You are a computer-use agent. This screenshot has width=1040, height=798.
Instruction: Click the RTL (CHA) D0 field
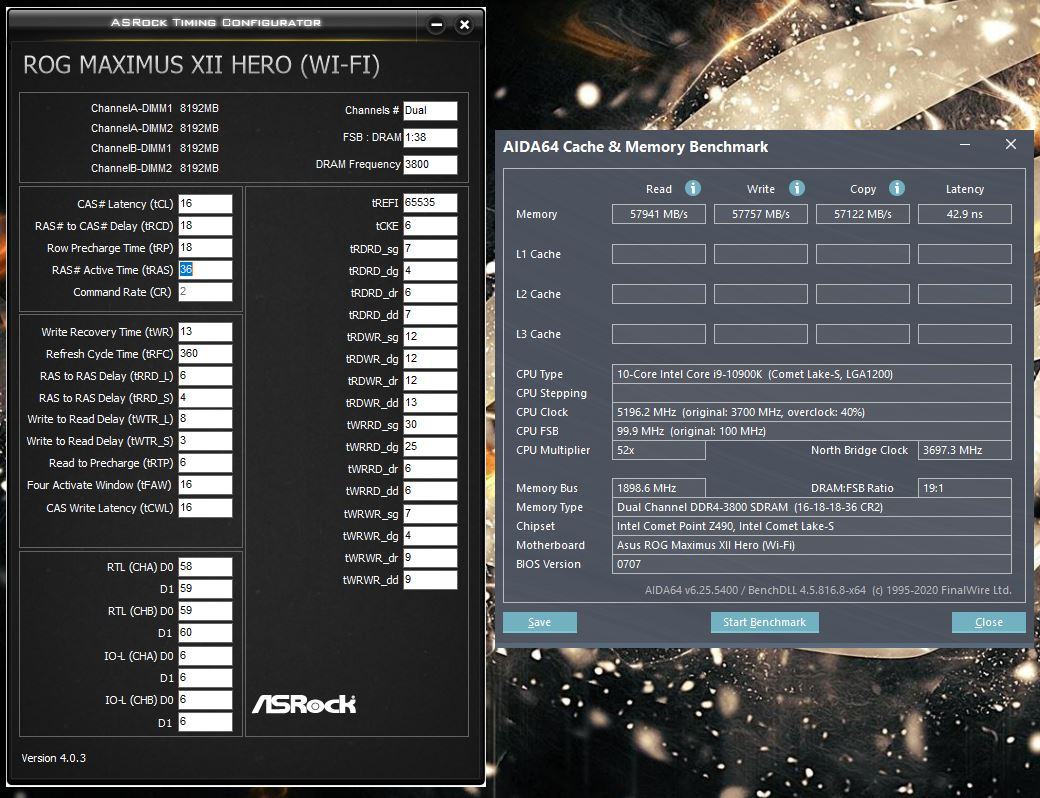click(x=206, y=566)
